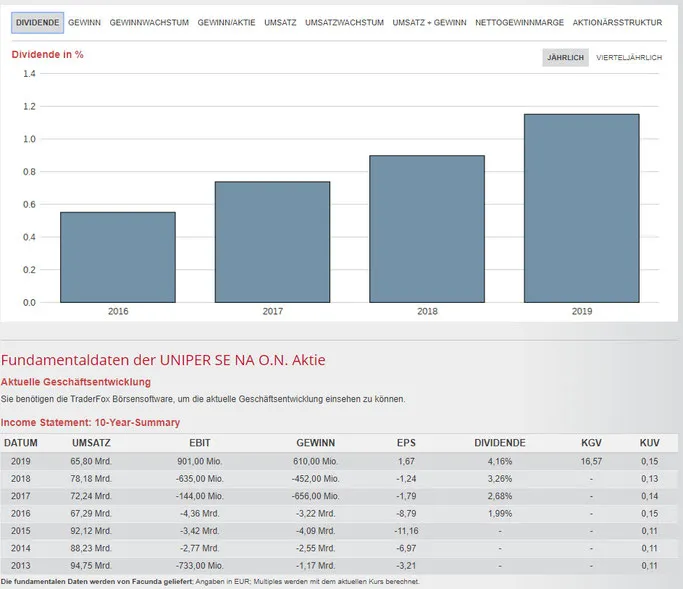The image size is (683, 589).
Task: Show the UMSATZ + GEWINN tab
Action: point(429,23)
